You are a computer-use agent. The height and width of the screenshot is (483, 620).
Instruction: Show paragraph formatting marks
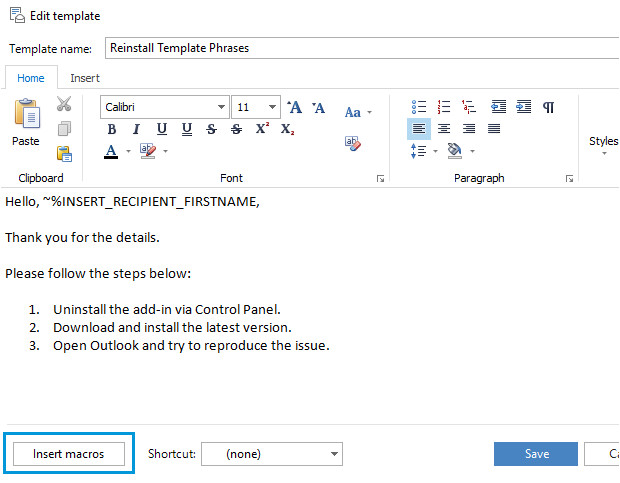click(548, 107)
